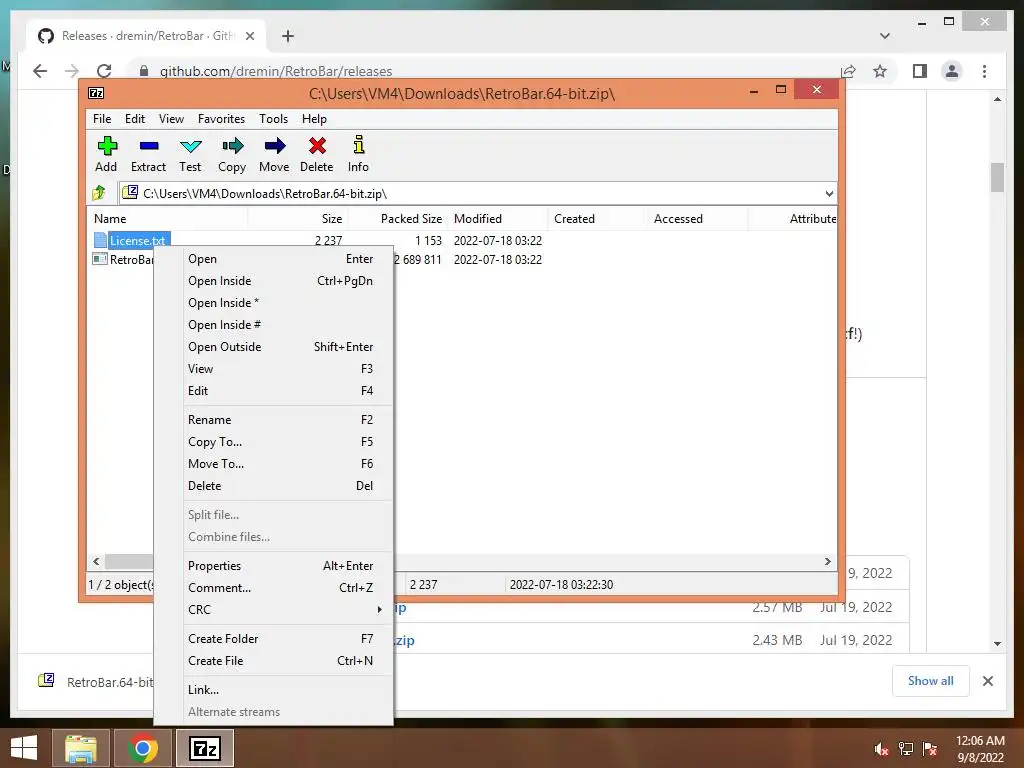Viewport: 1024px width, 768px height.
Task: Open Chrome three-dot menu
Action: pyautogui.click(x=985, y=71)
